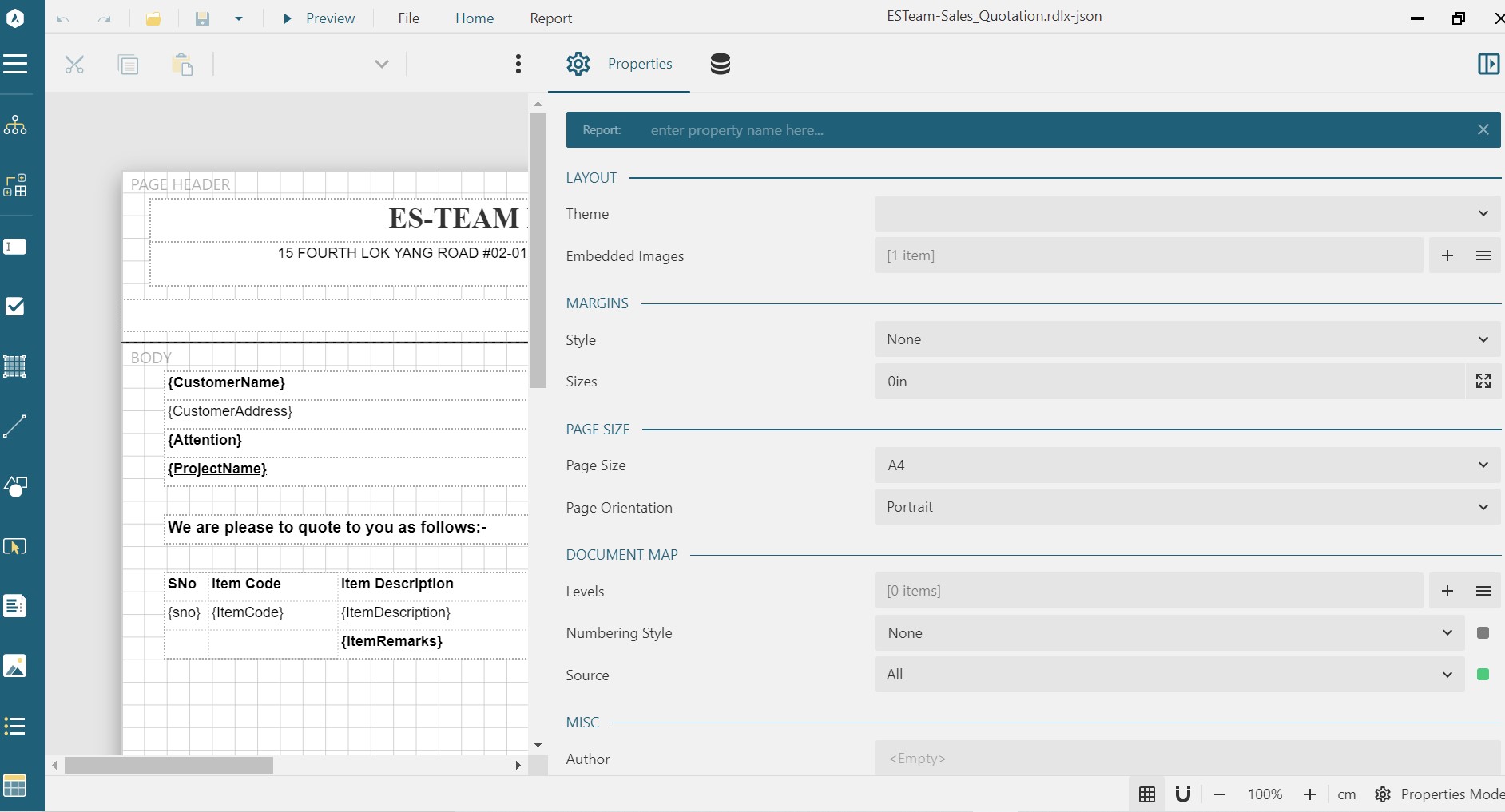The height and width of the screenshot is (812, 1505).
Task: Select the Line tool in sidebar
Action: coord(15,426)
